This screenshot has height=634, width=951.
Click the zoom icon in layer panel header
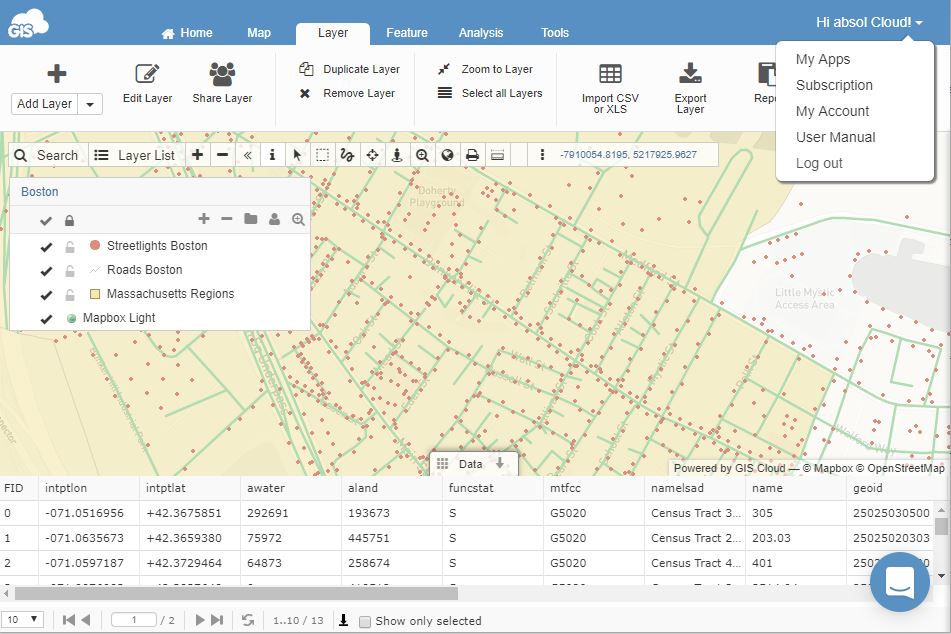point(298,219)
